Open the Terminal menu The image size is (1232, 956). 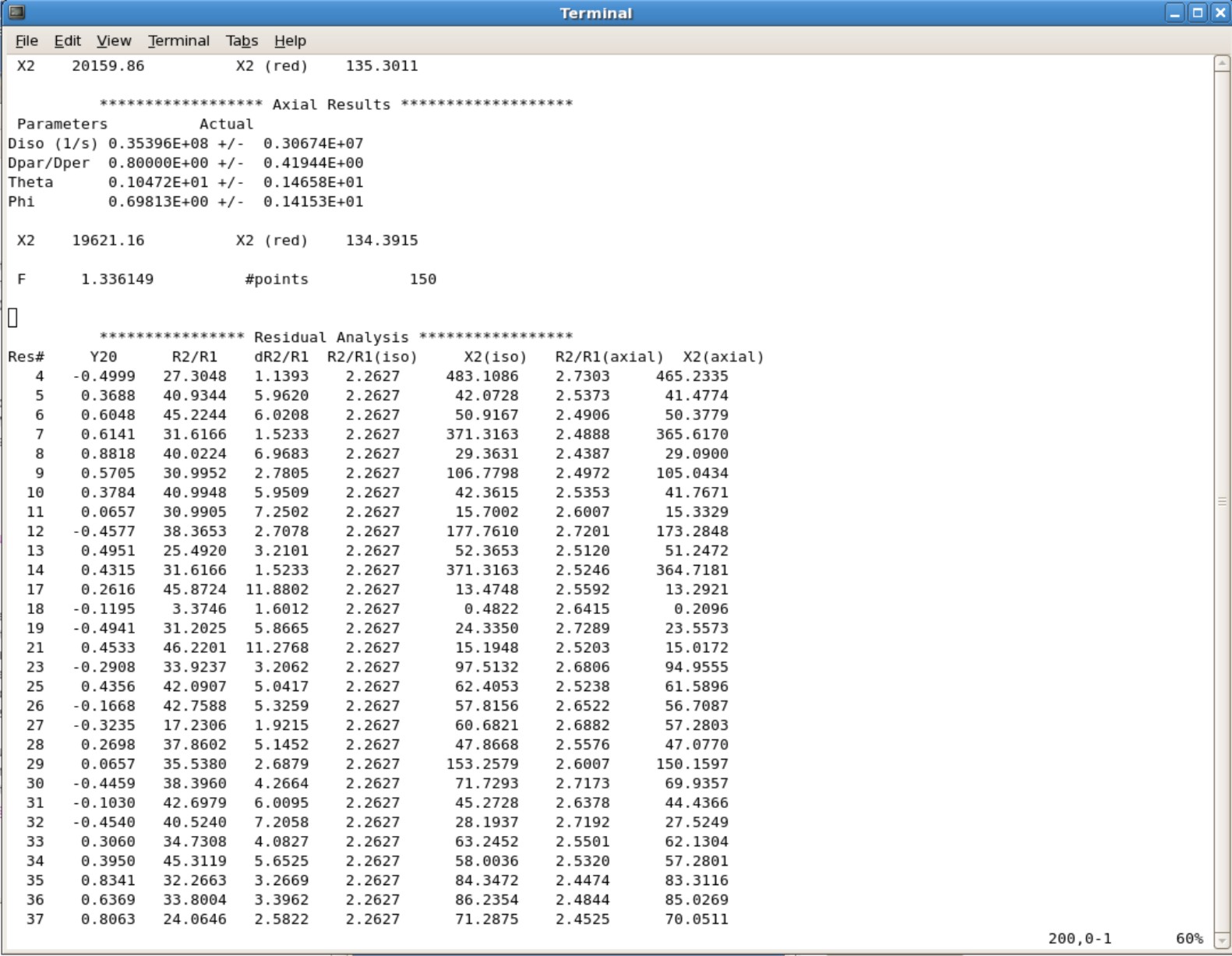coord(178,41)
